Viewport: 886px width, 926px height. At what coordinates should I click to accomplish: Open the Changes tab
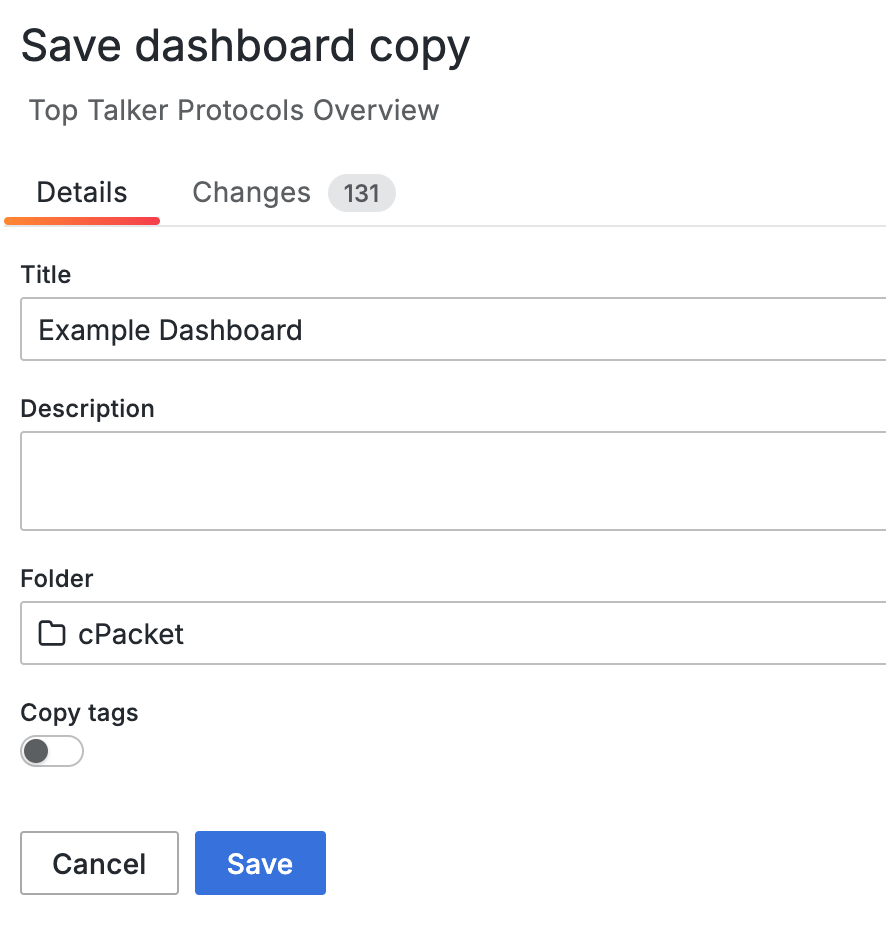click(294, 193)
